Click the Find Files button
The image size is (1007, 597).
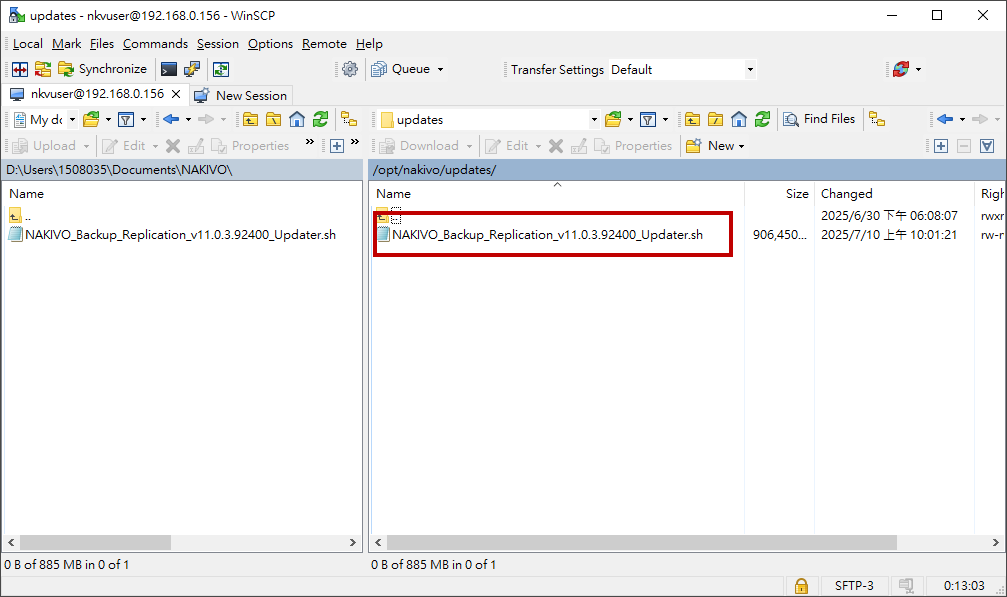click(x=819, y=119)
